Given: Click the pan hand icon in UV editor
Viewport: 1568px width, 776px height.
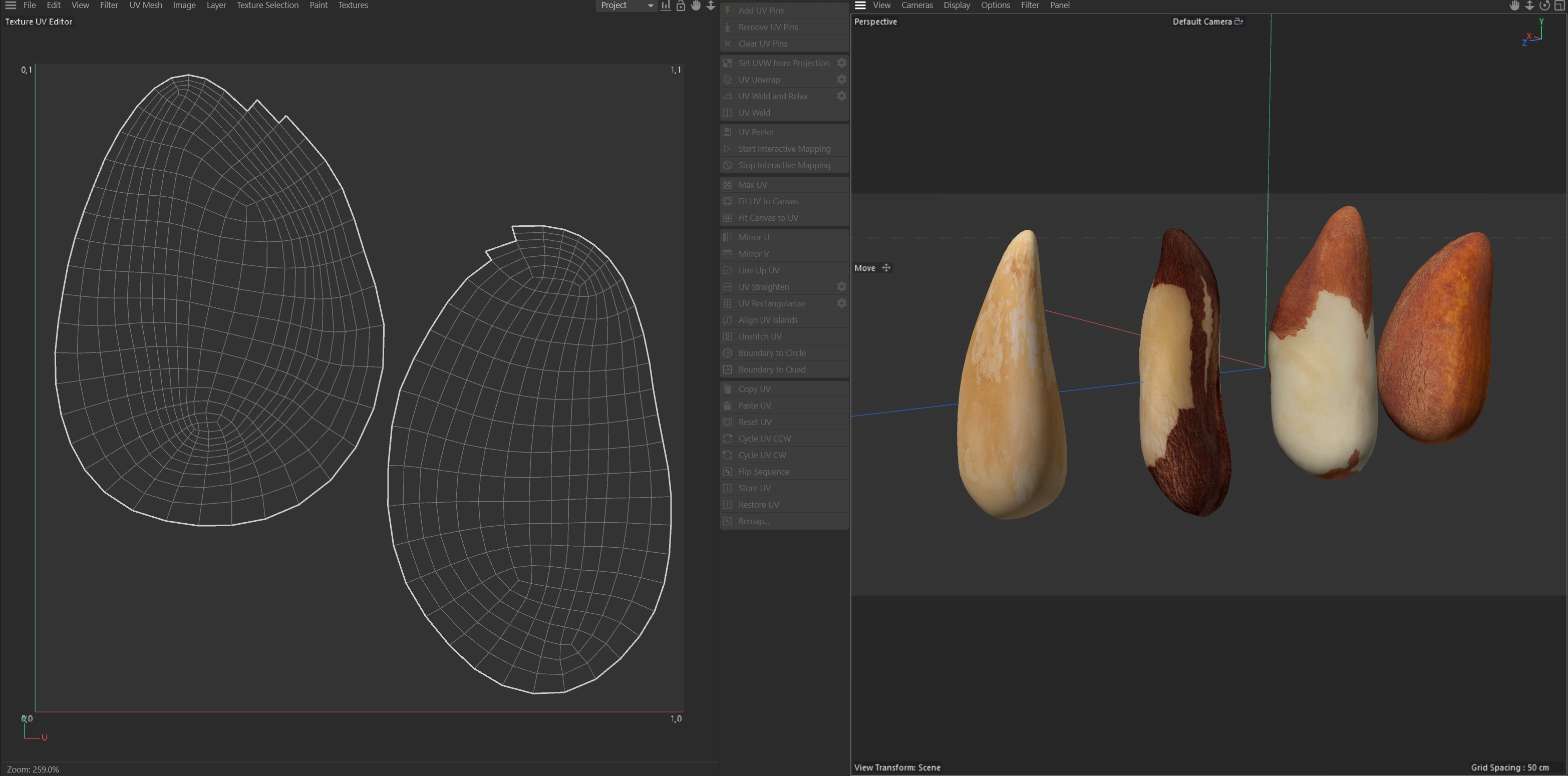Looking at the screenshot, I should point(696,6).
